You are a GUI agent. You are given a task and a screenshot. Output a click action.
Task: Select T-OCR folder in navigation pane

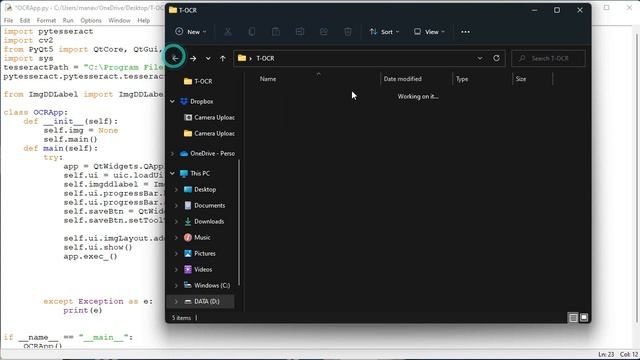[203, 81]
